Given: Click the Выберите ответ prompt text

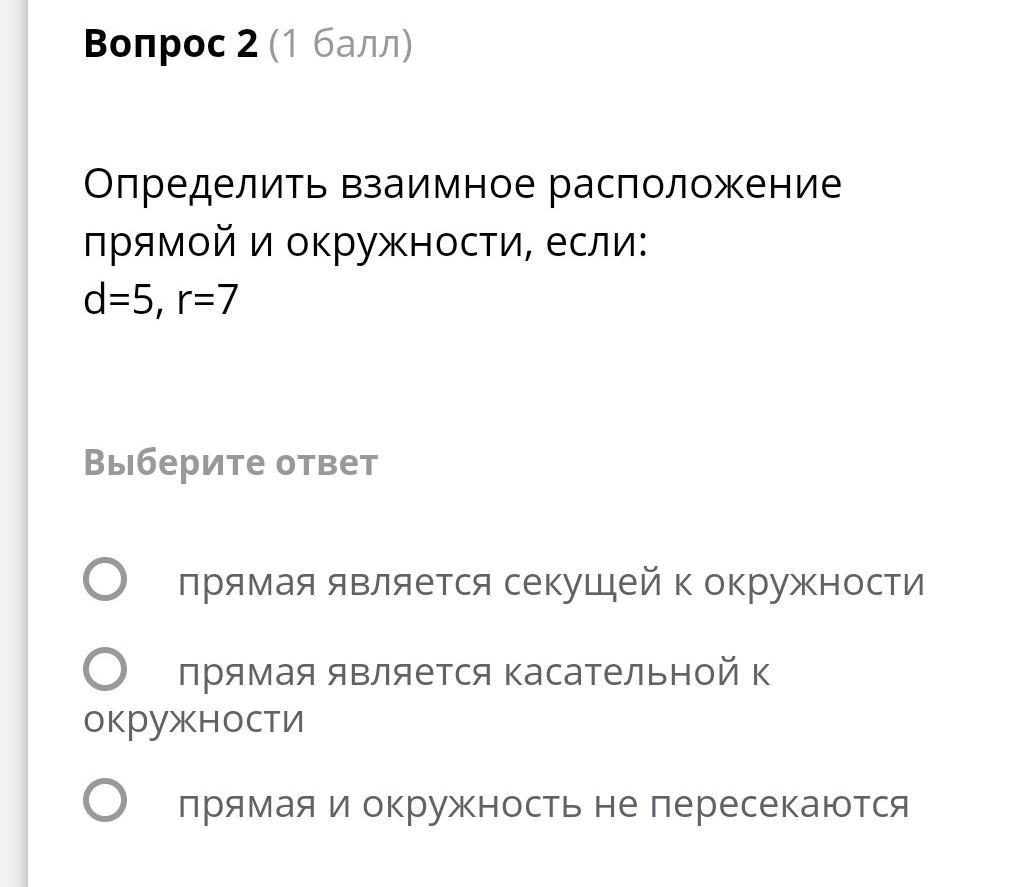Looking at the screenshot, I should [x=230, y=463].
